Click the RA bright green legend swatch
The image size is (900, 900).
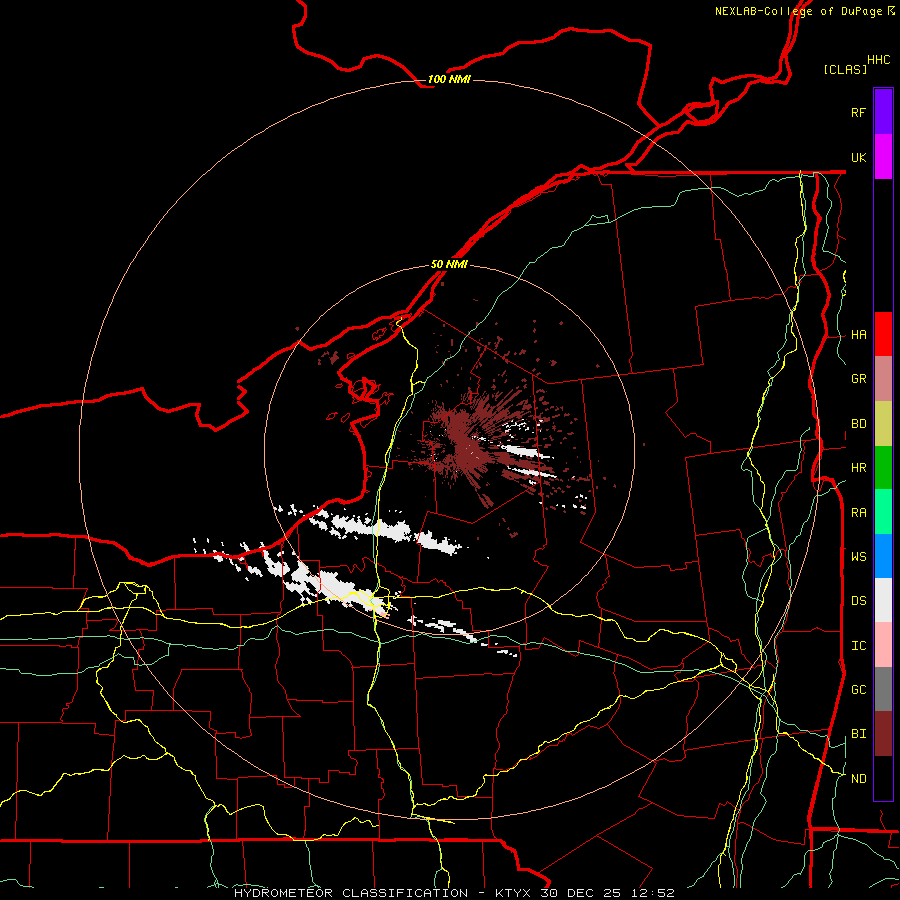click(883, 512)
